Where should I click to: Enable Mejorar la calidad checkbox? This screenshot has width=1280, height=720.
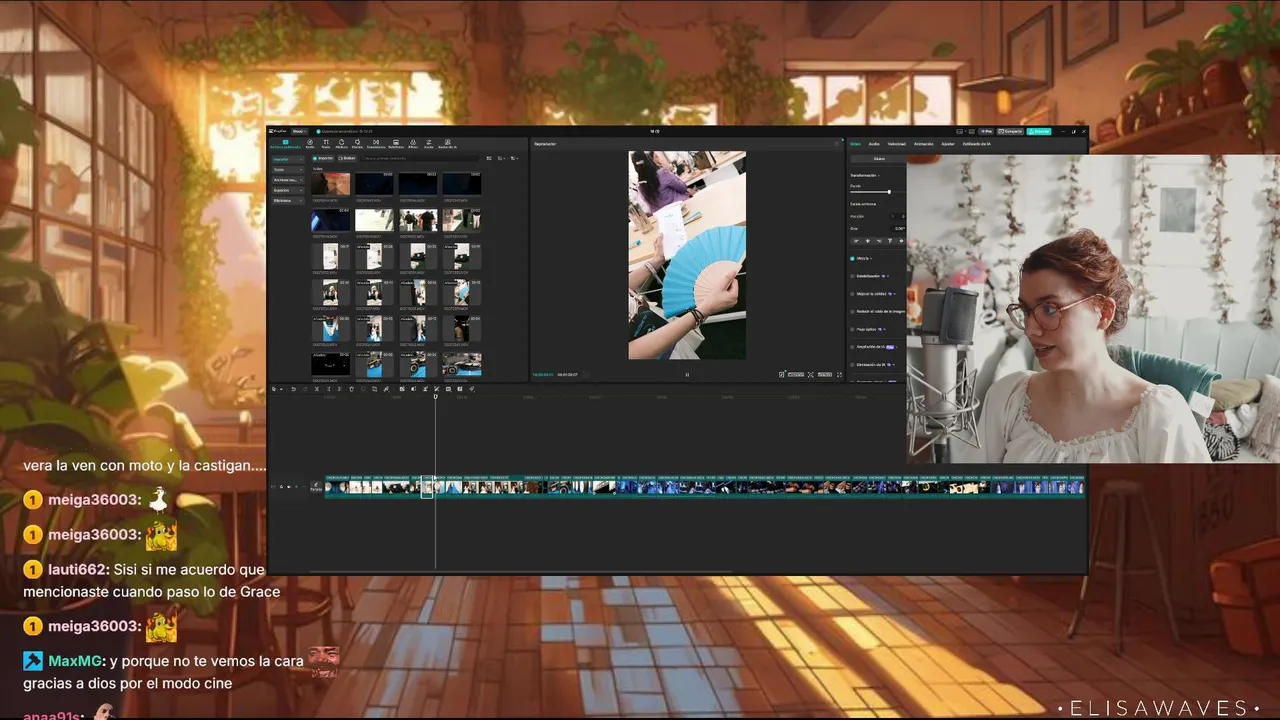click(852, 293)
